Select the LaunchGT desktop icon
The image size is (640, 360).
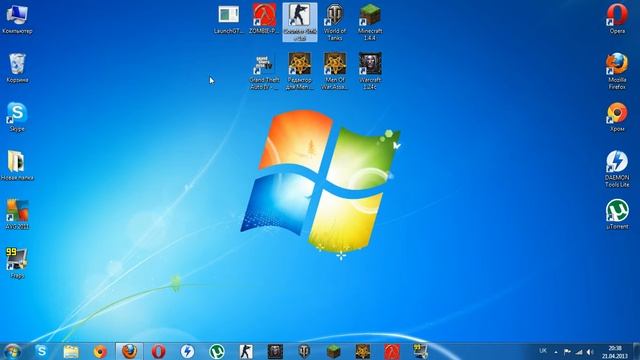coord(229,19)
